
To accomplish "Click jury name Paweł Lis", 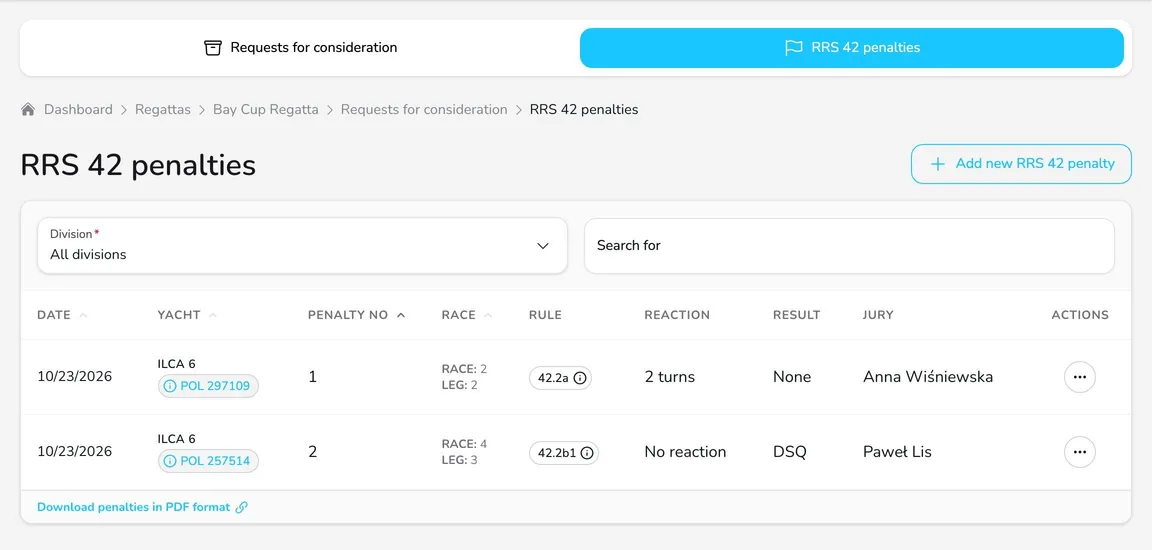I will pyautogui.click(x=897, y=452).
